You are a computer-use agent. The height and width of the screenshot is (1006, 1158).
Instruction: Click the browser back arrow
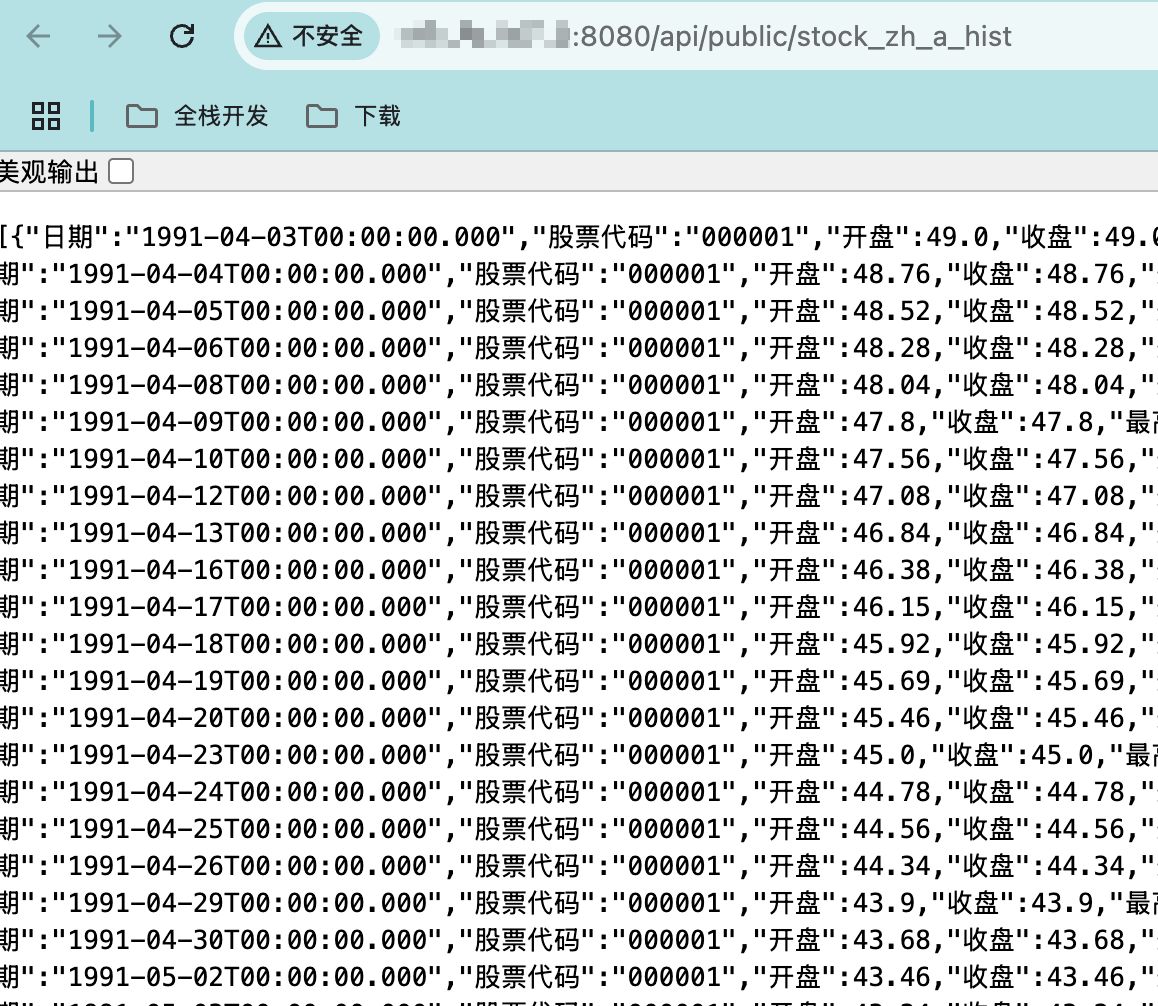point(38,37)
